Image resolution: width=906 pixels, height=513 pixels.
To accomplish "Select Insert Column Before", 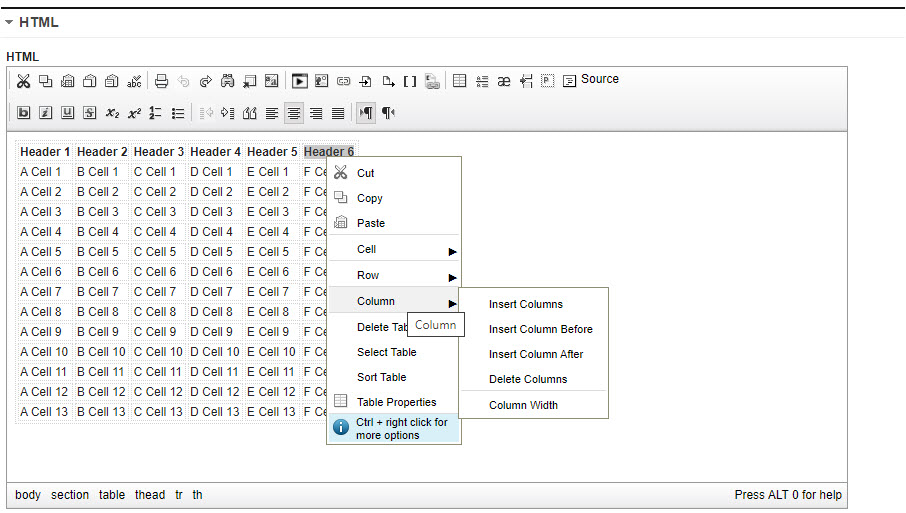I will click(534, 329).
